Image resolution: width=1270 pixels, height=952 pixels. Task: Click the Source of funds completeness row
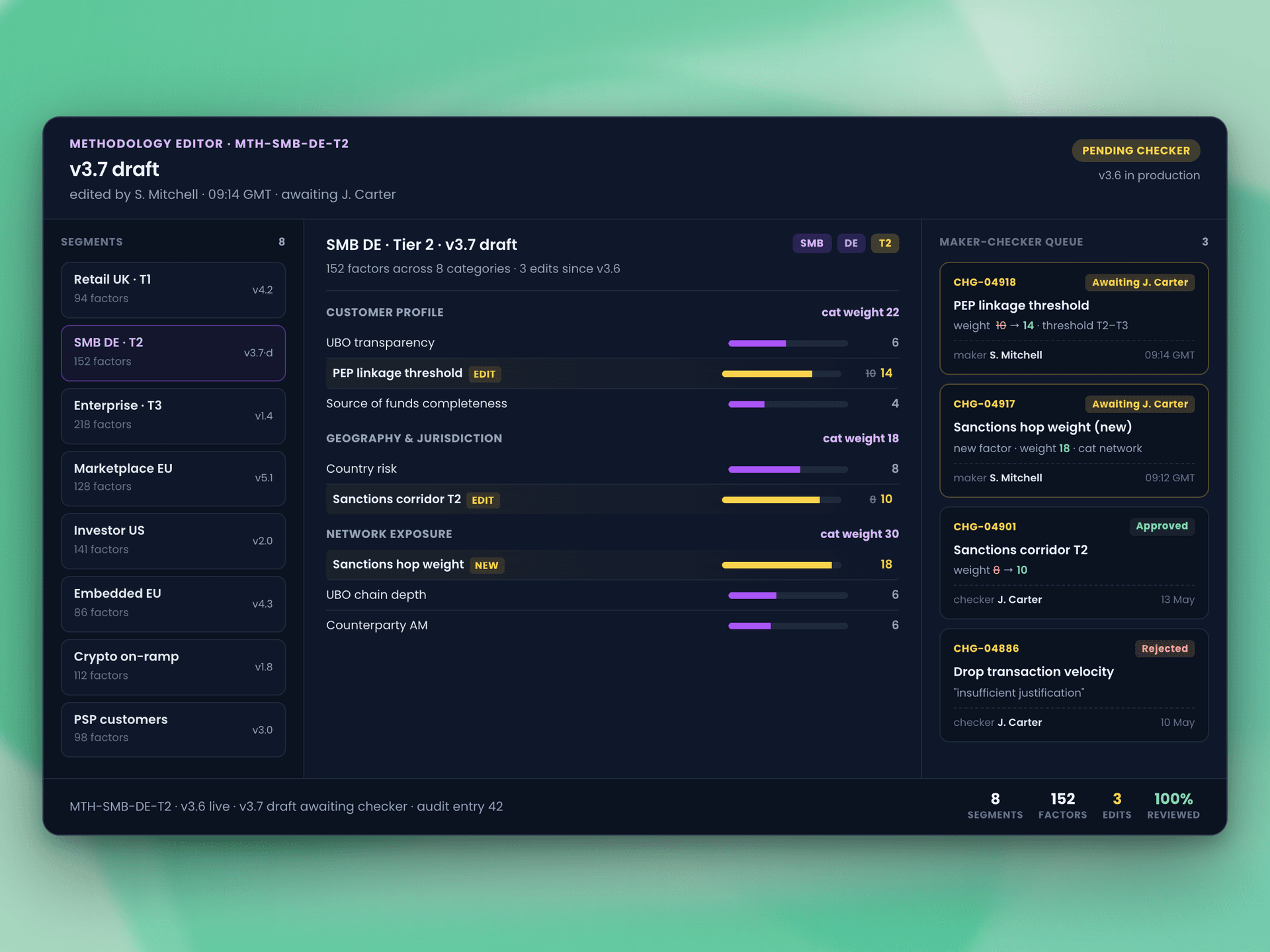click(613, 403)
